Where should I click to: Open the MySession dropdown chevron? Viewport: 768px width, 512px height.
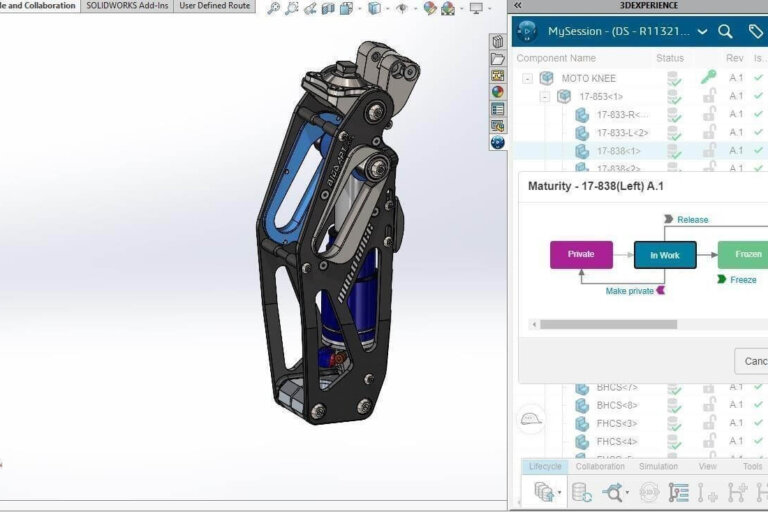click(702, 31)
